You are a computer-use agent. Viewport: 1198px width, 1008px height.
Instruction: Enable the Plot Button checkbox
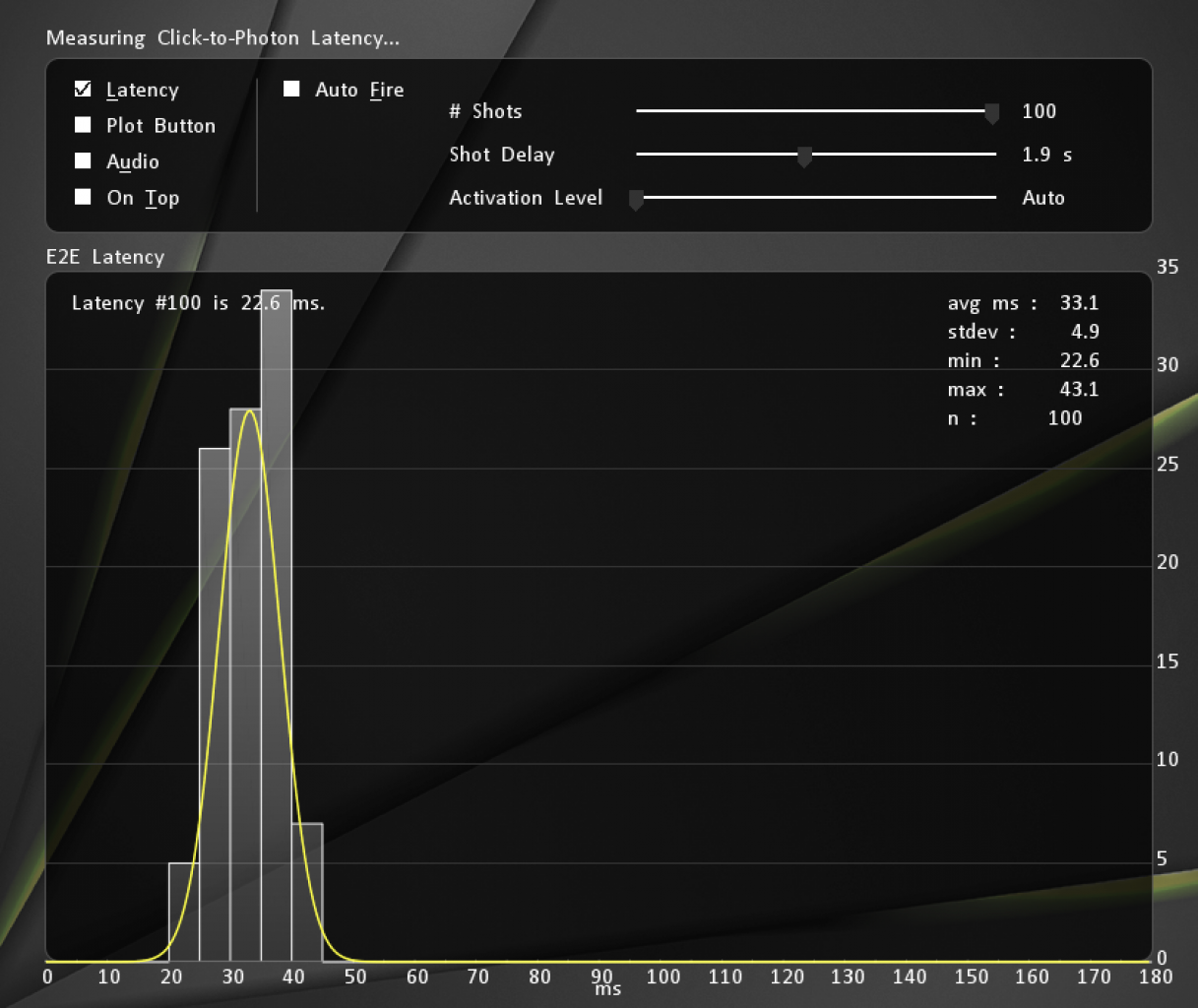tap(84, 125)
